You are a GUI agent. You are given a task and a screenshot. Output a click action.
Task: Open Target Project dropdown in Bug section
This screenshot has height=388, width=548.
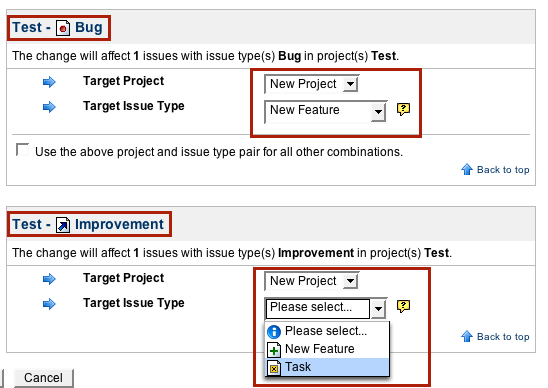point(311,84)
